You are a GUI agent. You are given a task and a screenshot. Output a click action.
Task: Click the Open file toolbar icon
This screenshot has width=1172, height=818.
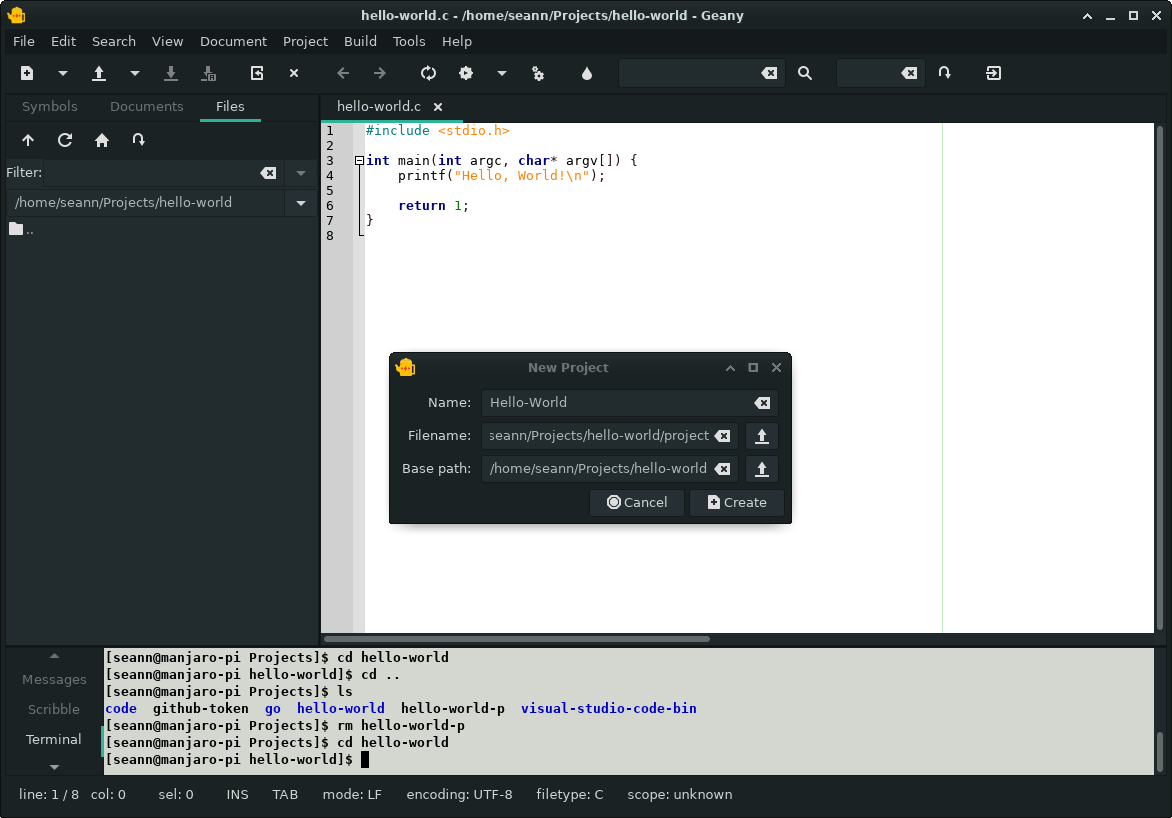[99, 73]
